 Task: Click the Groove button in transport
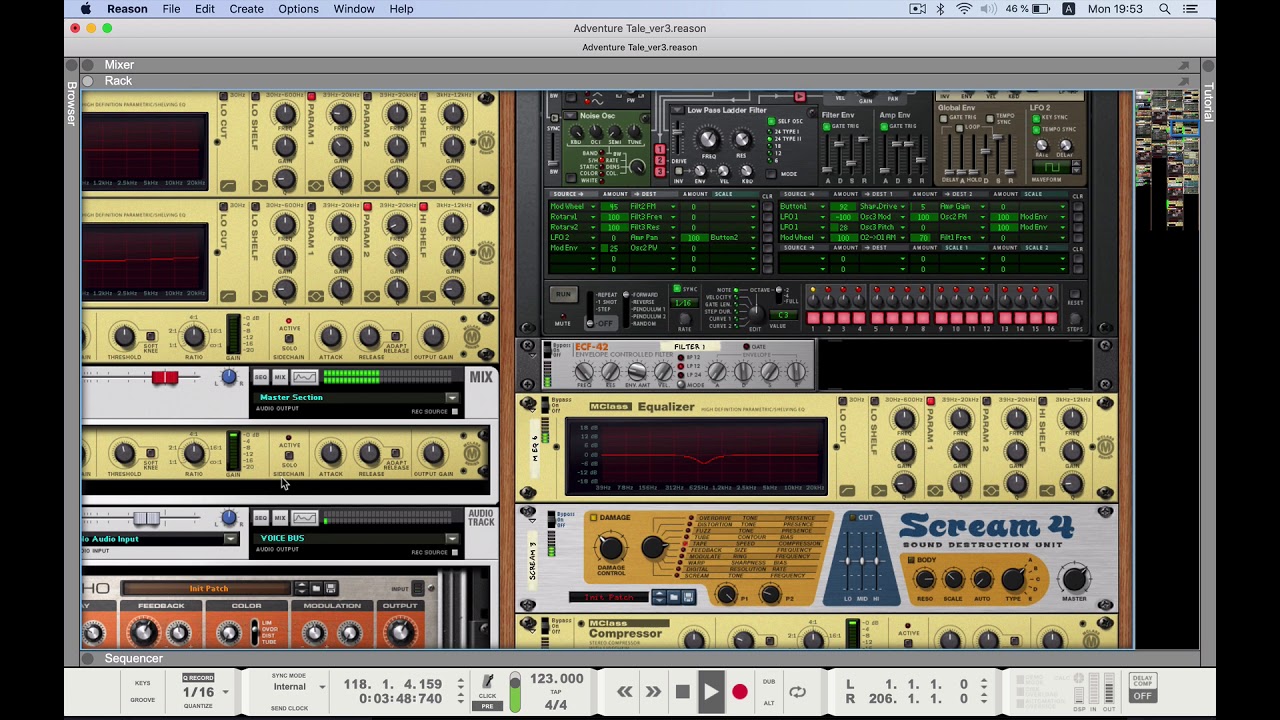point(142,700)
